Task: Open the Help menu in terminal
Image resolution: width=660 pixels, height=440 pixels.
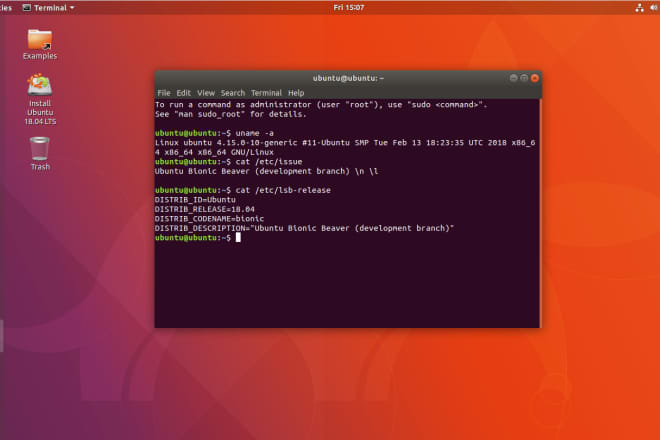Action: (296, 93)
